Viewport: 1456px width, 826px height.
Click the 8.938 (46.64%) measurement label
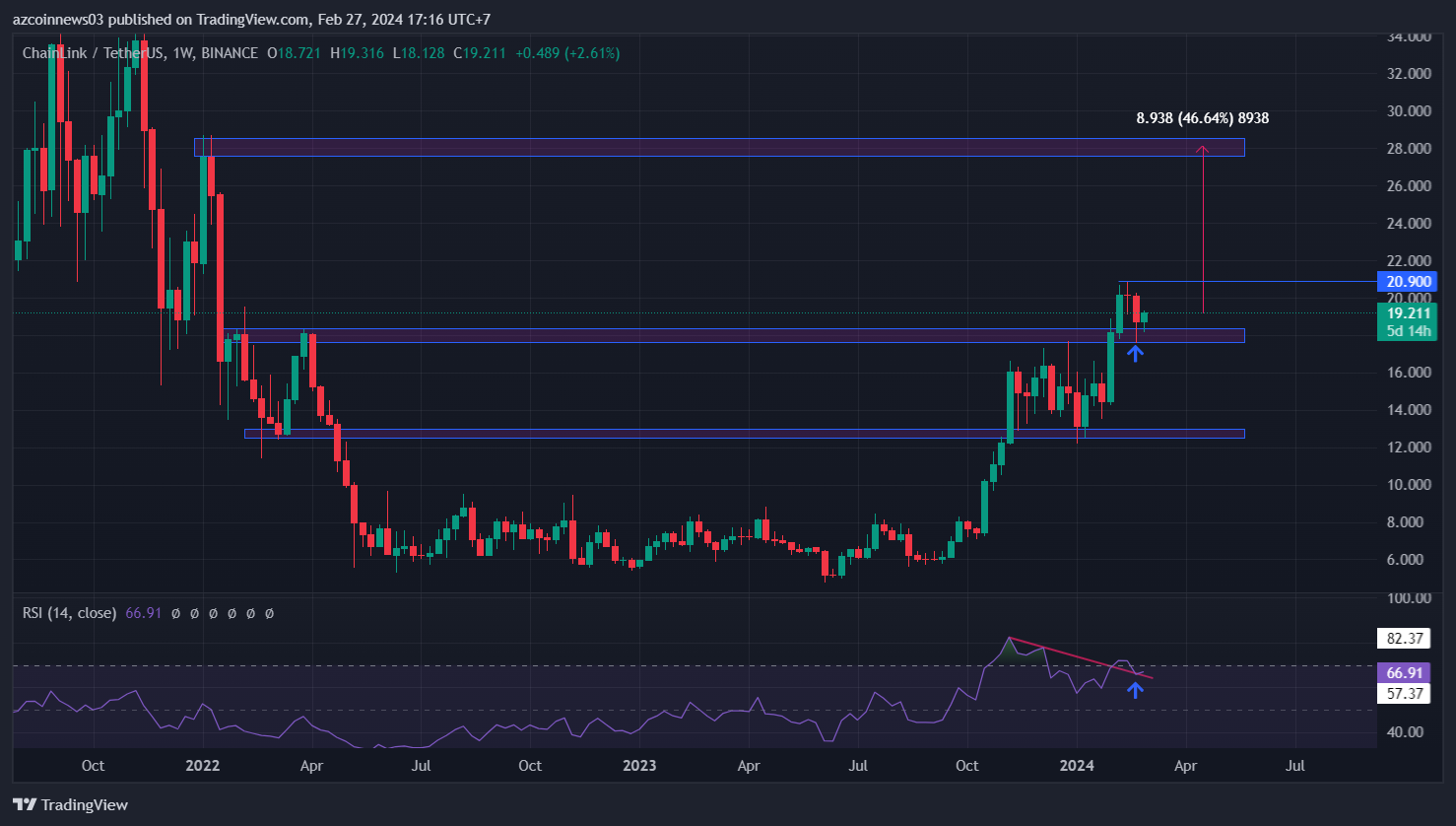tap(1202, 118)
